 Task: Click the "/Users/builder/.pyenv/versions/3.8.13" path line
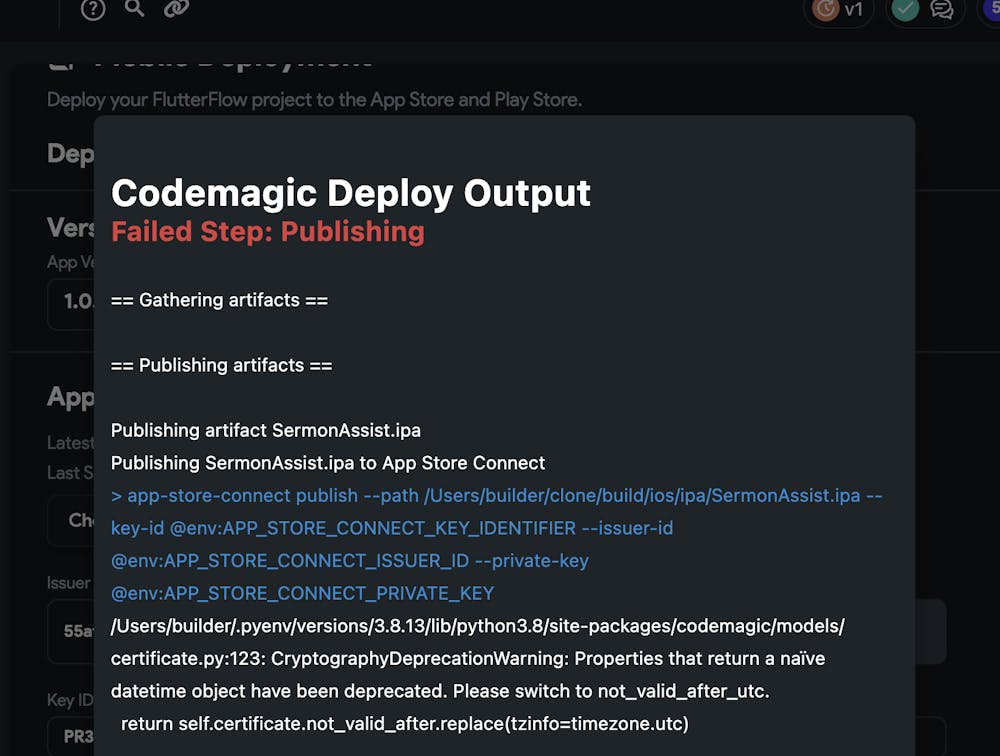click(478, 626)
